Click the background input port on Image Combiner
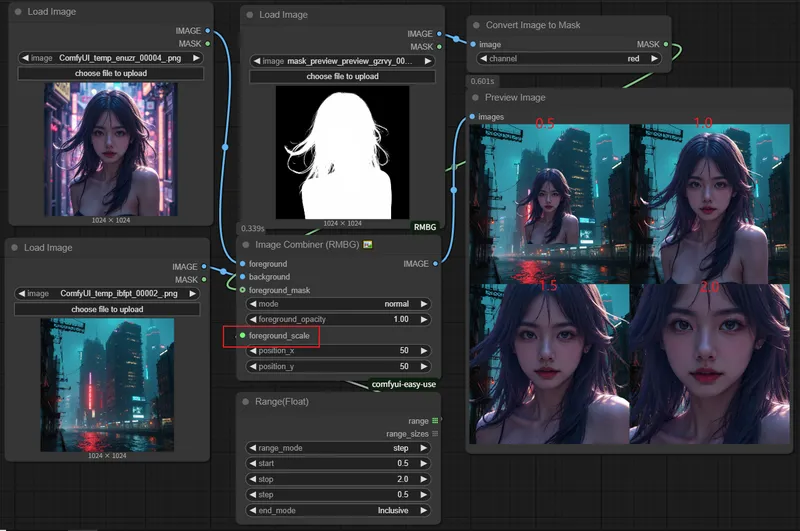Viewport: 800px width, 531px height. point(242,277)
